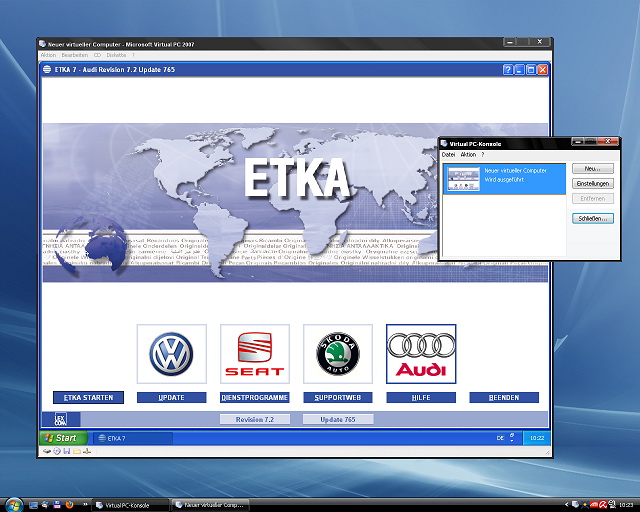Viewport: 640px width, 512px height.
Task: Click the Einstellungen button in Konsole
Action: pos(593,184)
